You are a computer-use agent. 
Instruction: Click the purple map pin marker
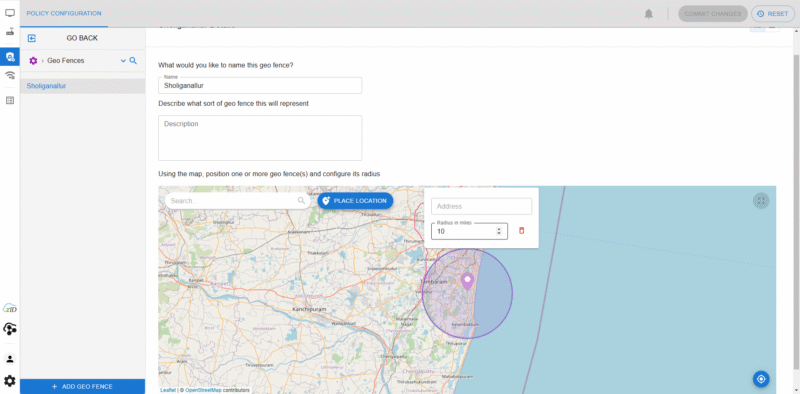467,282
